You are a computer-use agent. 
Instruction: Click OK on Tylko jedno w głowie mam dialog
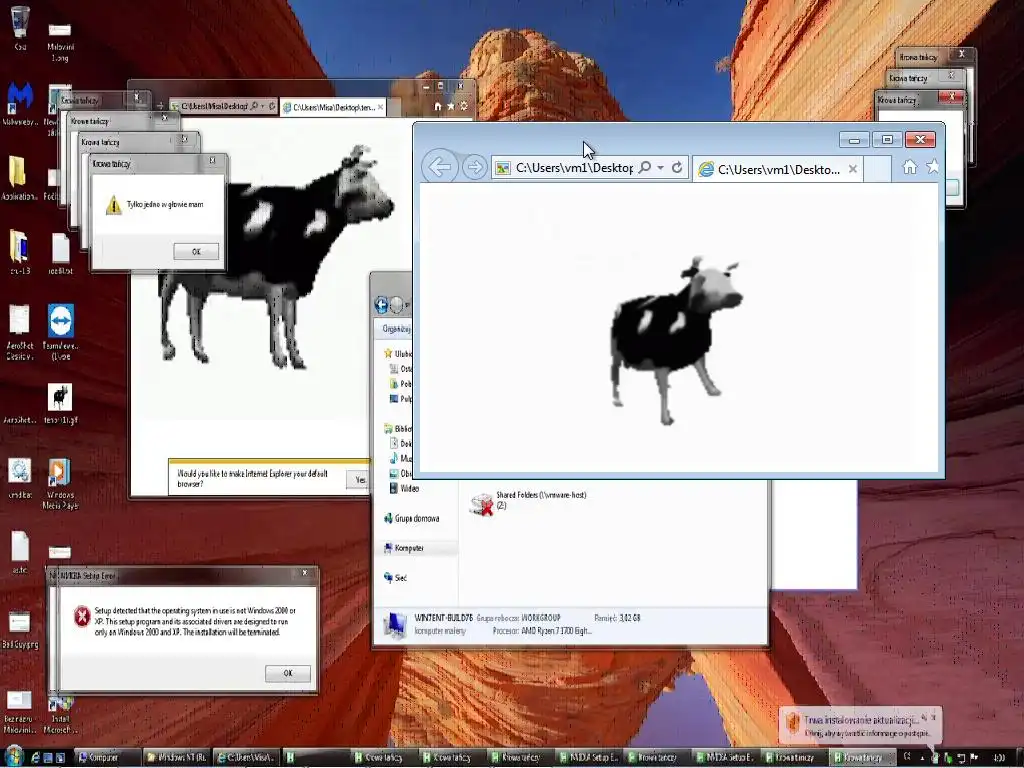pos(196,251)
